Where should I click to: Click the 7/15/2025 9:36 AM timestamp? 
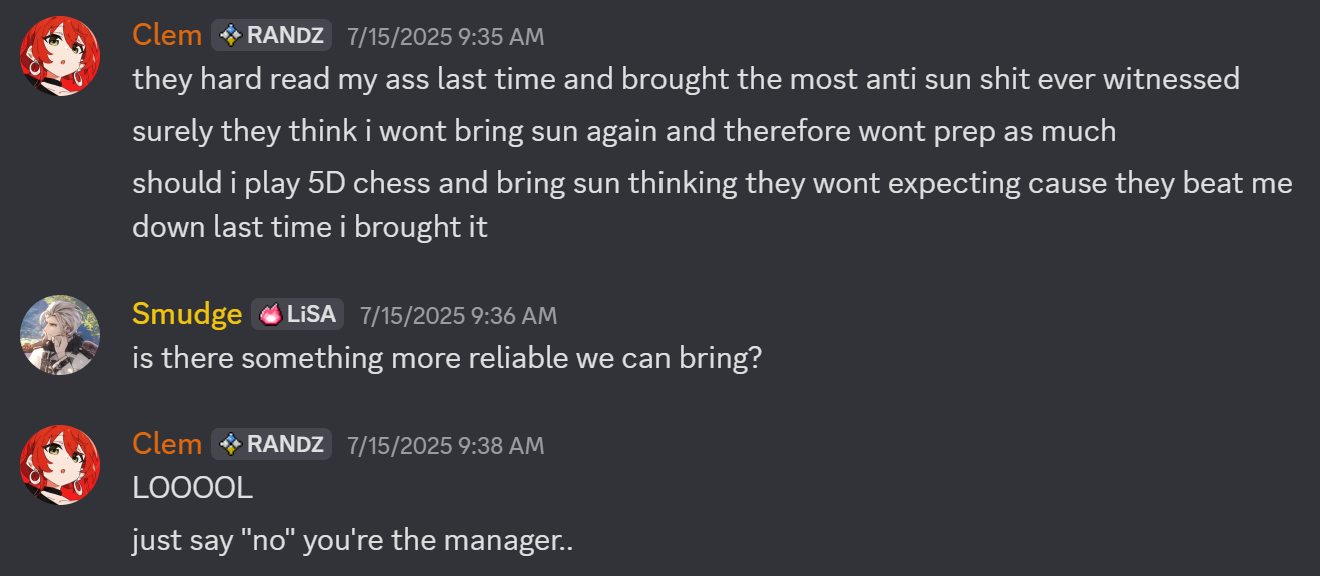(458, 315)
